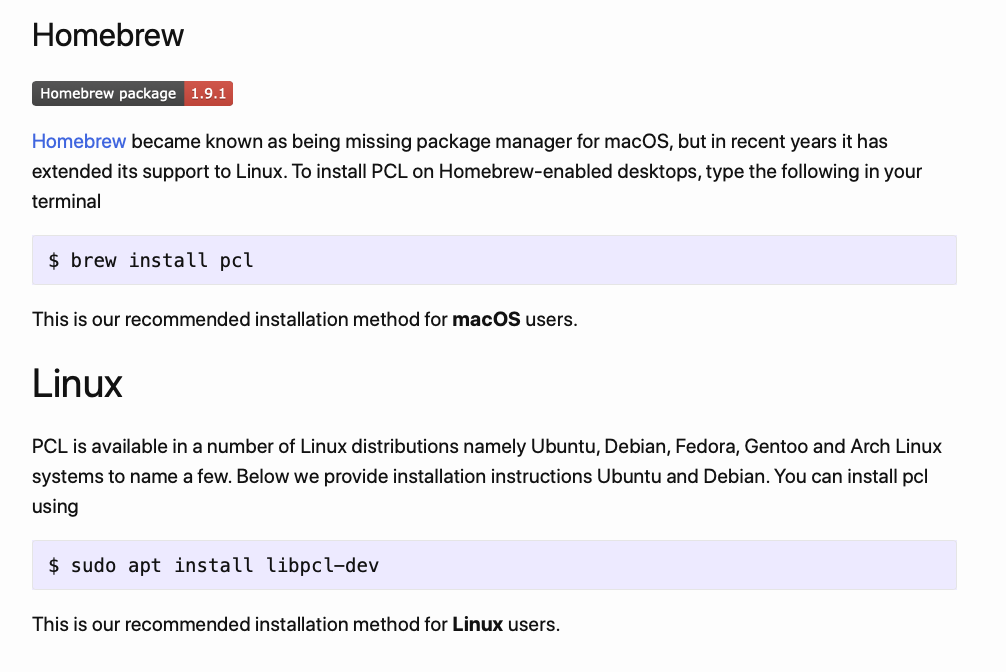Click the red 1.9.1 version badge

[209, 94]
